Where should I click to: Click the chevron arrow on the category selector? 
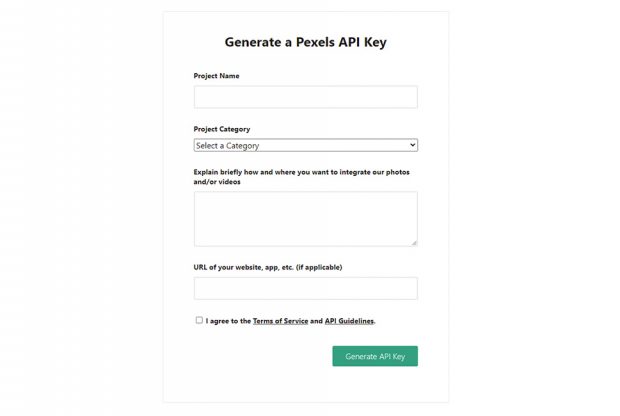pos(412,145)
